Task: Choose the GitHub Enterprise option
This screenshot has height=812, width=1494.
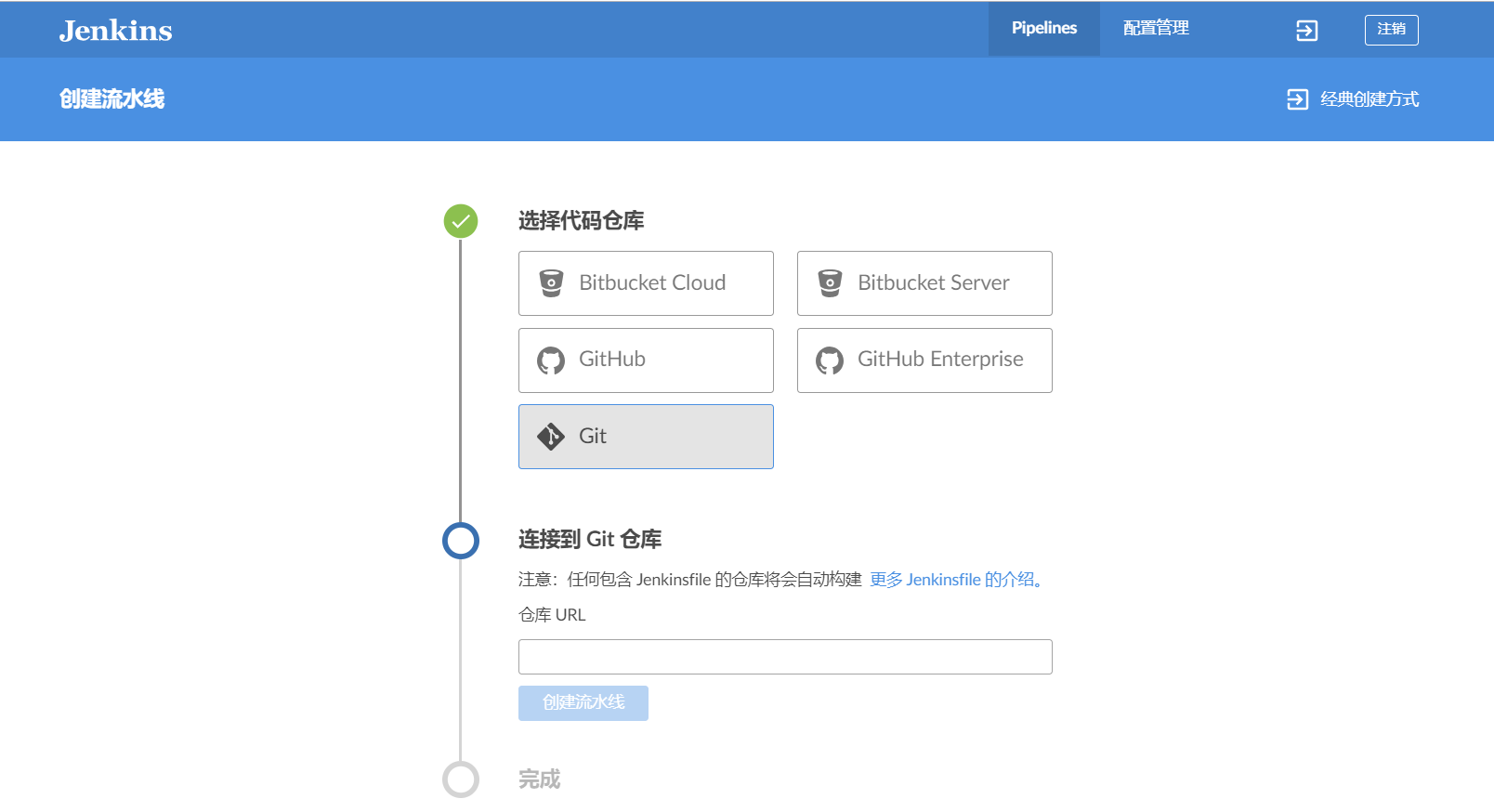Action: (x=924, y=360)
